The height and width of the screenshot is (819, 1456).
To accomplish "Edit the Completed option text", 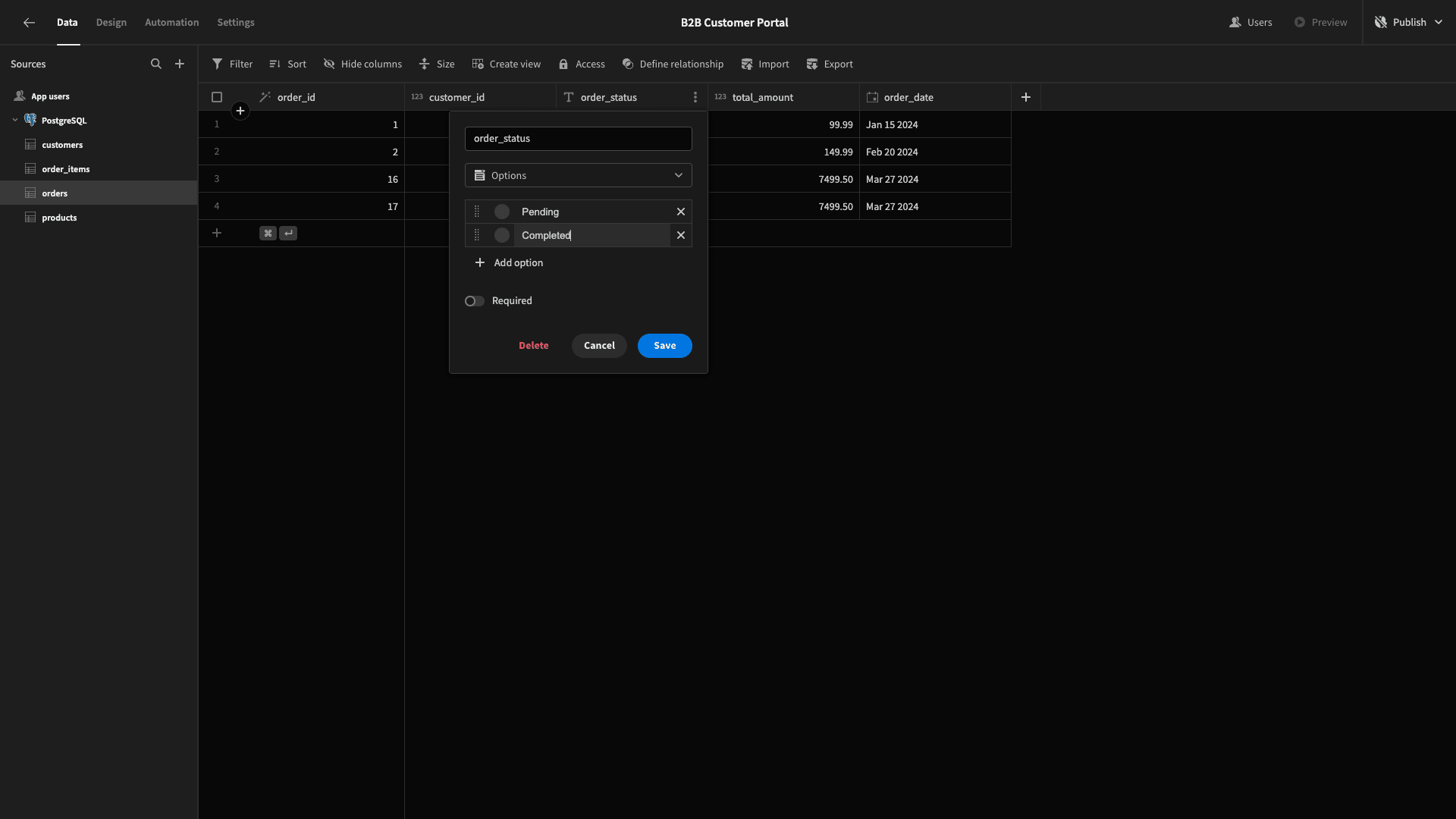I will tap(591, 235).
